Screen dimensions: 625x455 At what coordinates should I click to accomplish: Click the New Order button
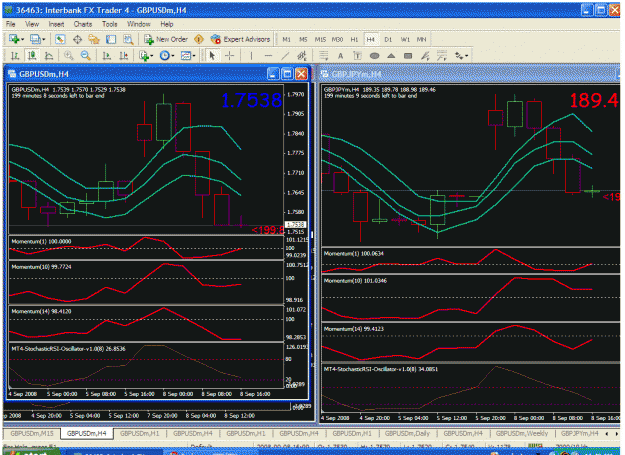166,39
